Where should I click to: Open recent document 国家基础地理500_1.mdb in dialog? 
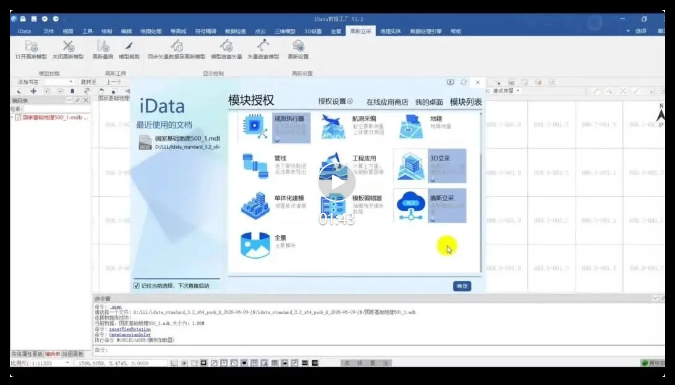point(179,143)
